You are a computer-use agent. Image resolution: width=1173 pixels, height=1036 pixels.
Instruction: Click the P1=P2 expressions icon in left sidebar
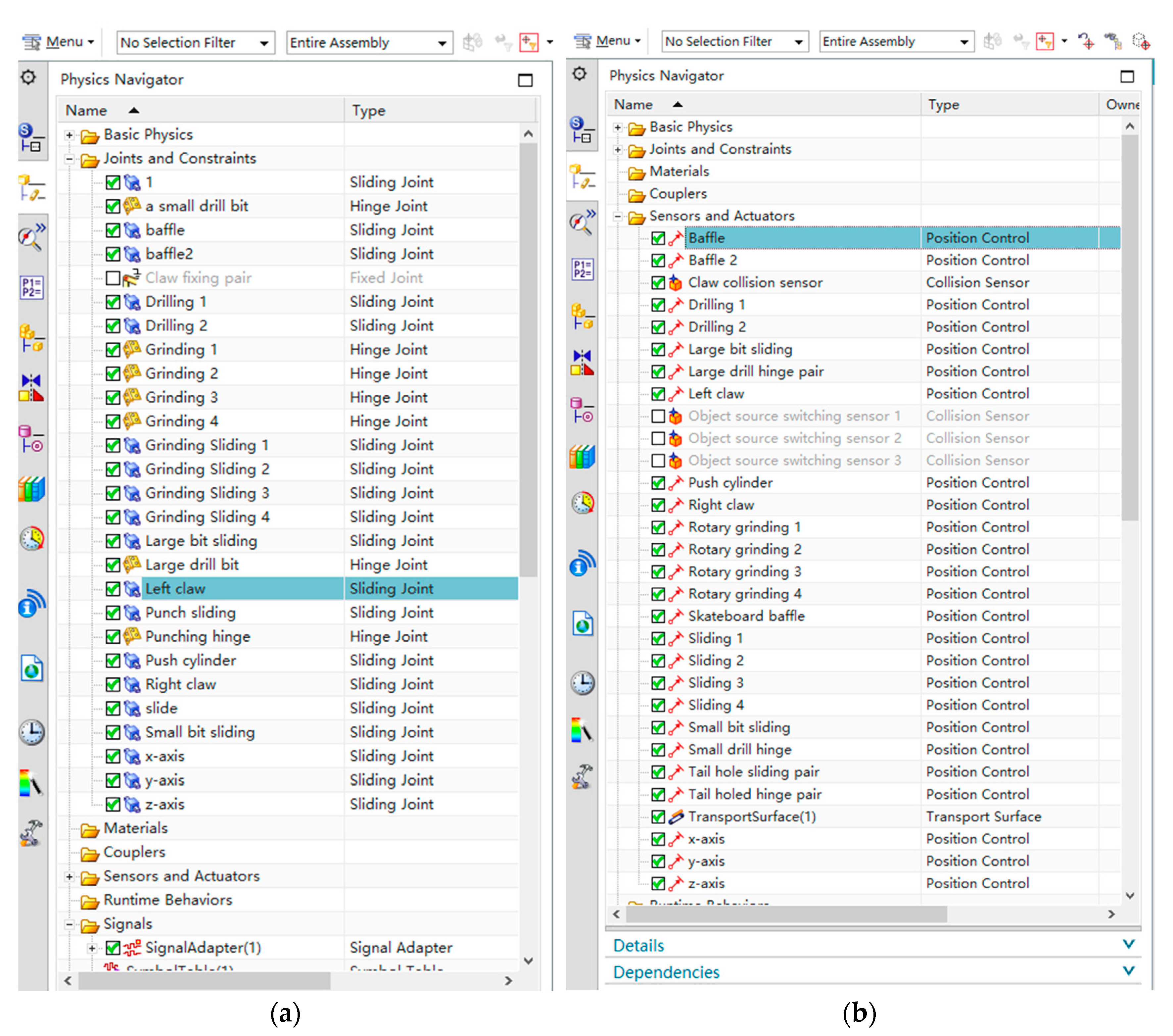31,287
